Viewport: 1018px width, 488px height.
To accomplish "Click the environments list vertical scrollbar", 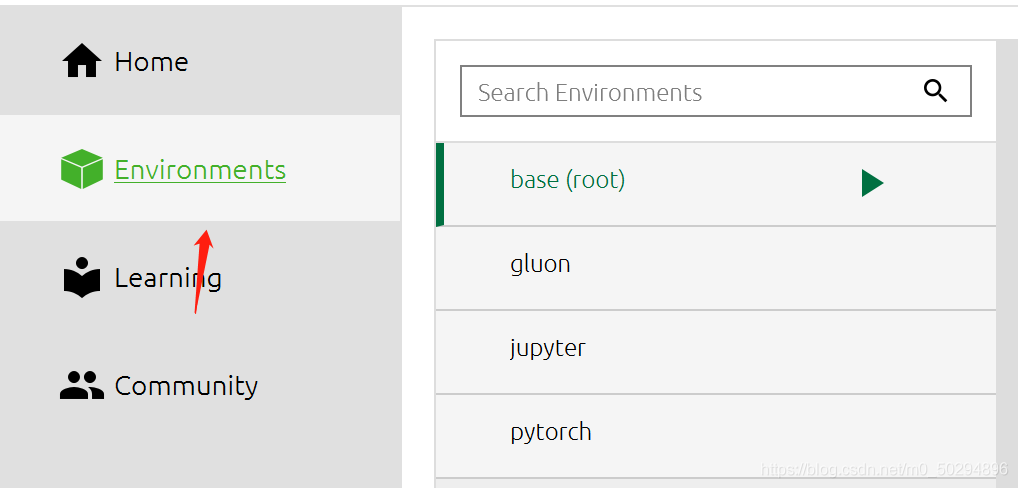I will (x=1006, y=260).
